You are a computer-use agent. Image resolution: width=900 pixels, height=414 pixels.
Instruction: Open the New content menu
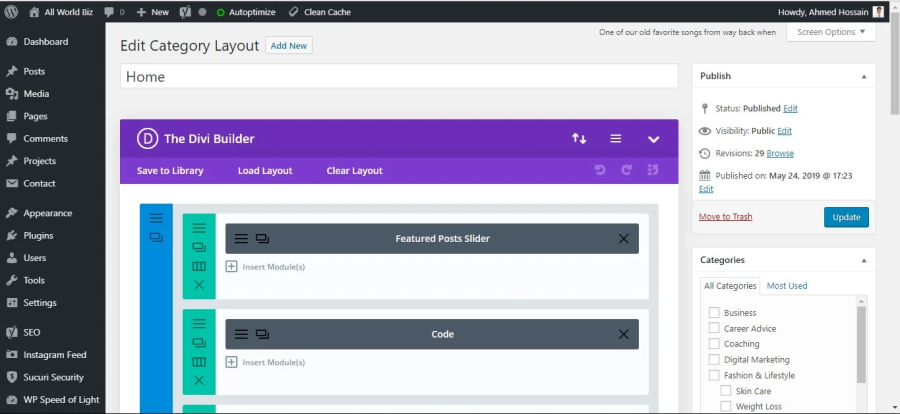[153, 11]
